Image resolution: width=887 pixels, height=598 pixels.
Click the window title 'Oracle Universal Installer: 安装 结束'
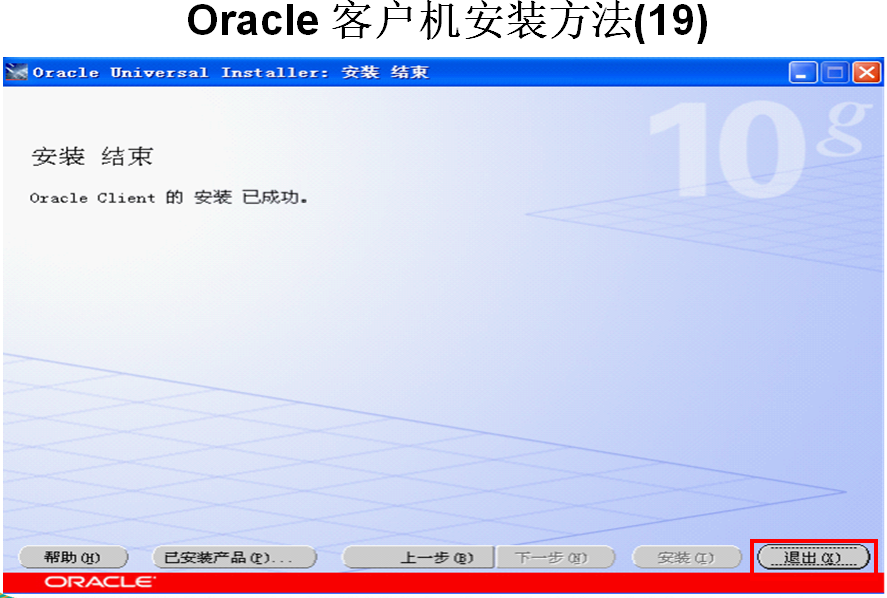[231, 72]
